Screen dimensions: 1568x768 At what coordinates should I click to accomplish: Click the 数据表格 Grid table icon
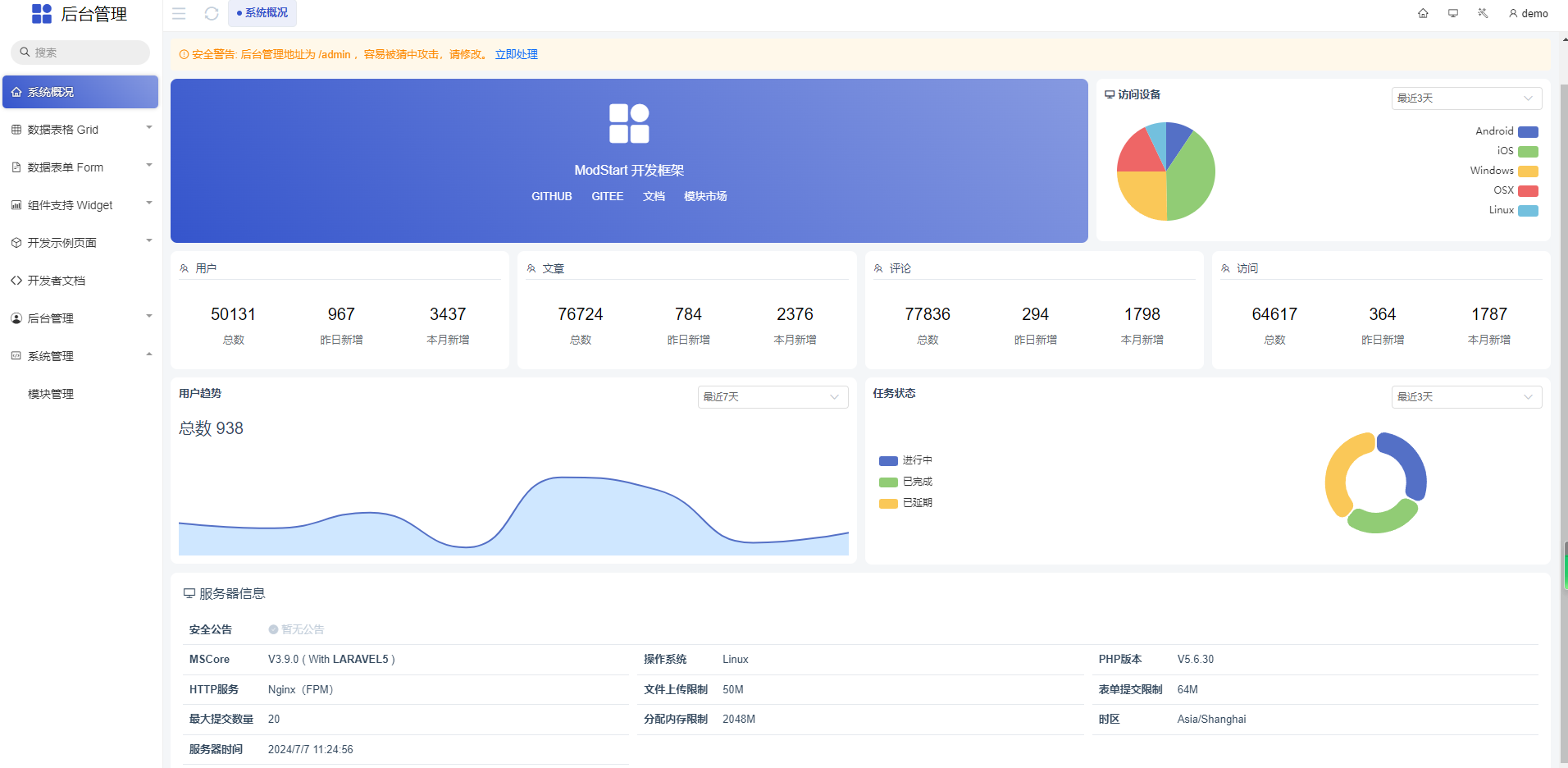click(16, 130)
